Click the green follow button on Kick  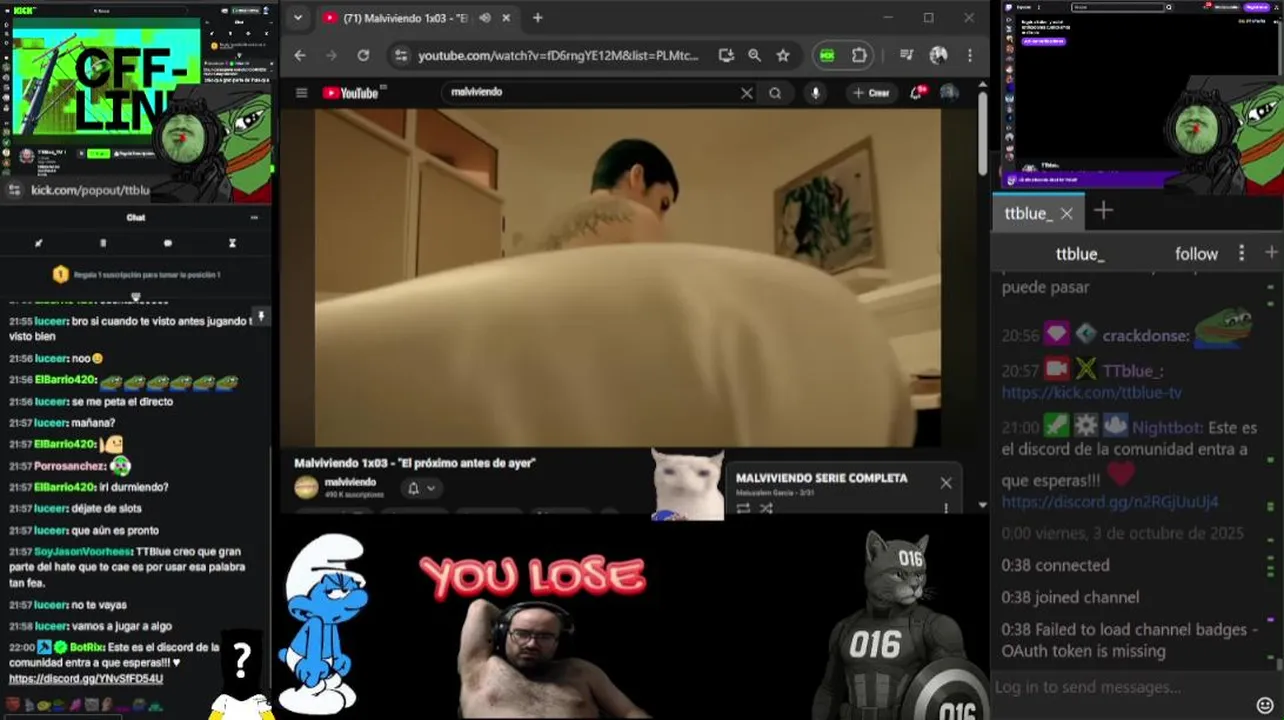tap(98, 153)
